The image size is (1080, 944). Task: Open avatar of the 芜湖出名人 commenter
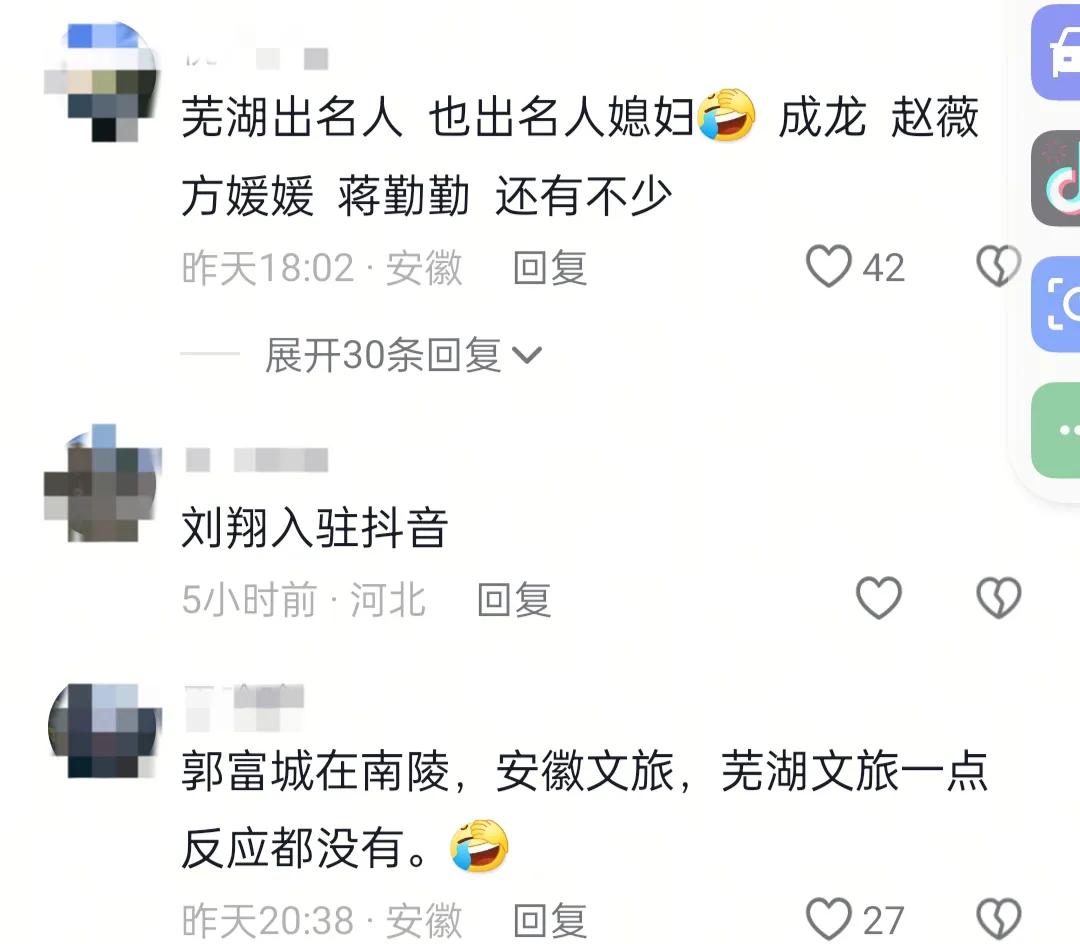pyautogui.click(x=102, y=81)
